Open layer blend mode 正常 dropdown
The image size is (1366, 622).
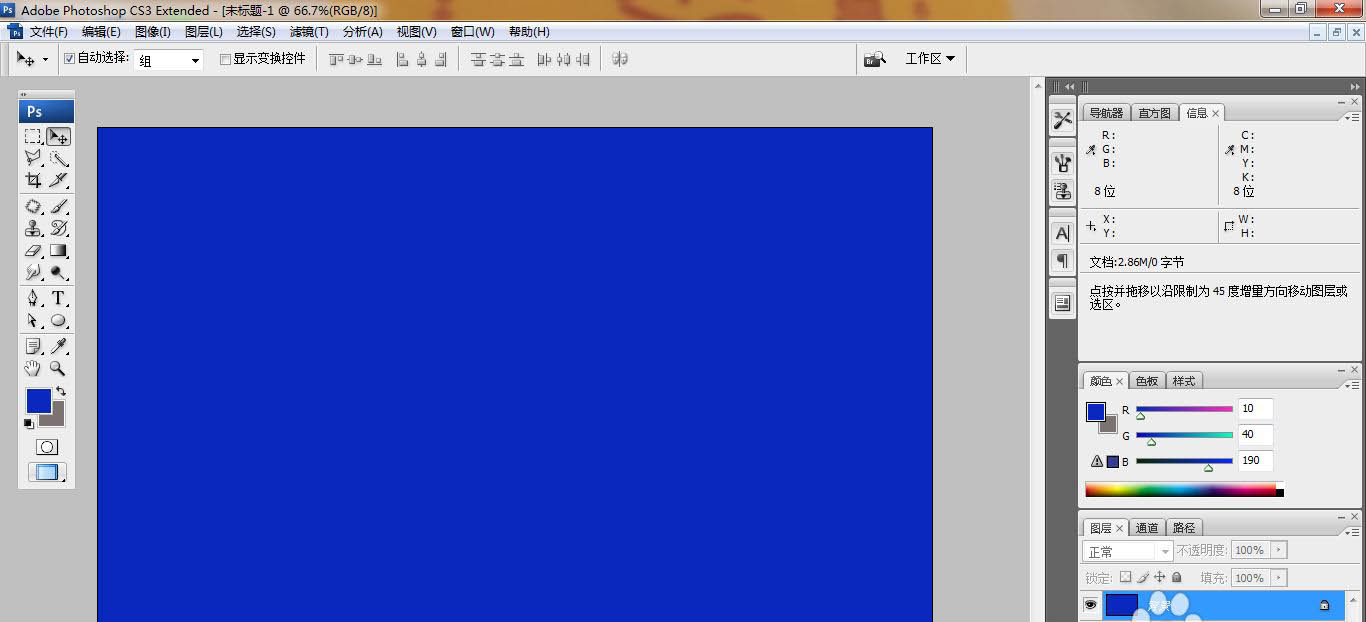[1128, 551]
